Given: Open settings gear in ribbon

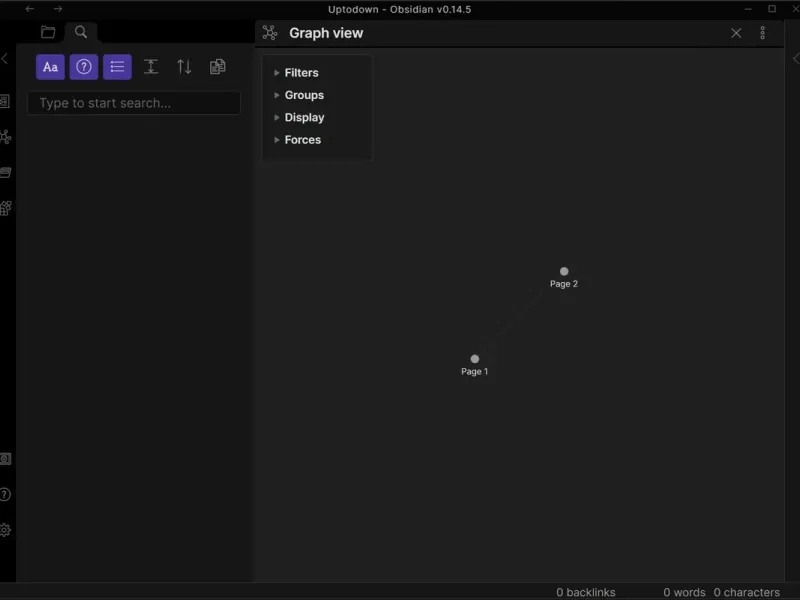Looking at the screenshot, I should (x=5, y=530).
